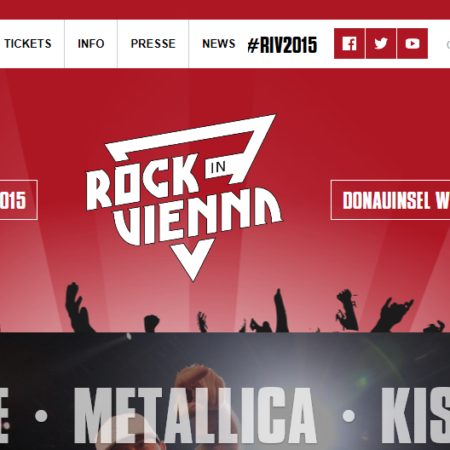The width and height of the screenshot is (450, 450).
Task: Click the dot separator between METALLICA and KISS
Action: (349, 416)
